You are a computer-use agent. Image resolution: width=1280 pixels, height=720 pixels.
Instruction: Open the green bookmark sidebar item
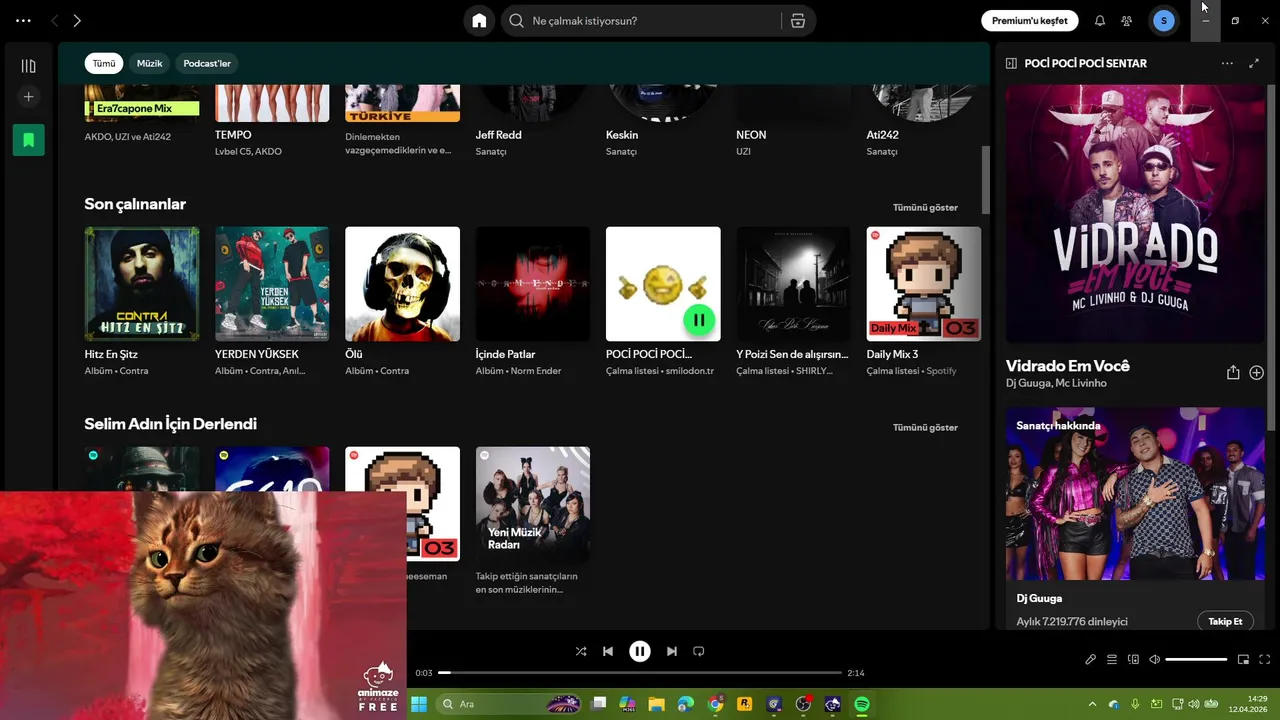tap(29, 140)
